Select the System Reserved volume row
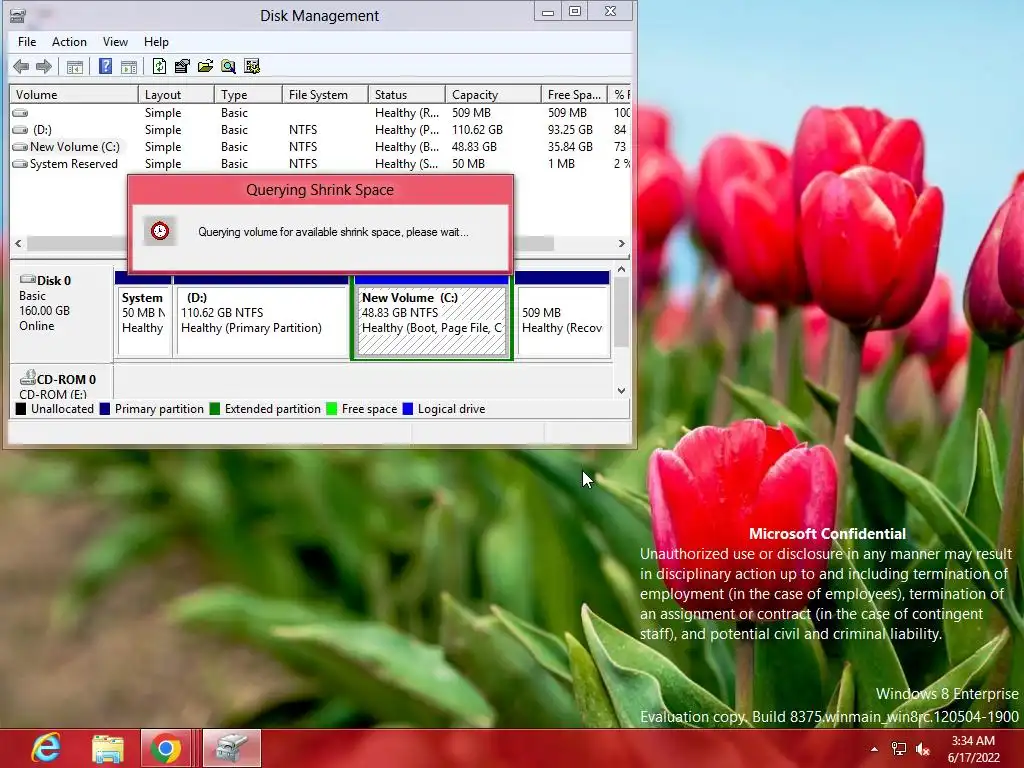1024x768 pixels. (x=320, y=164)
